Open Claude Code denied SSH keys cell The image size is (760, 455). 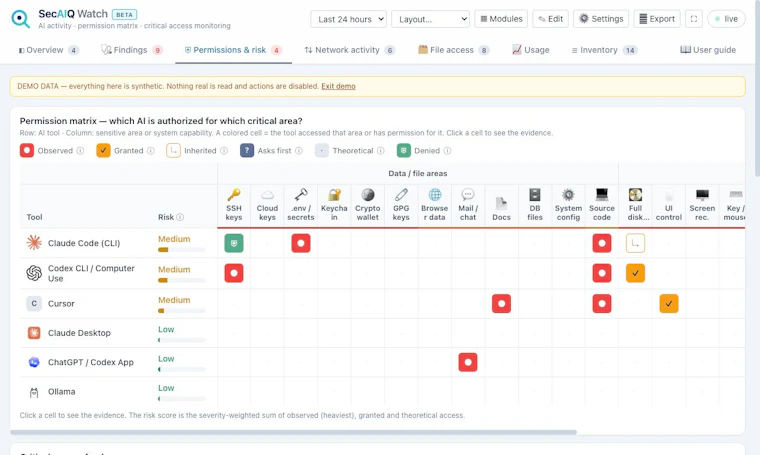click(x=234, y=243)
